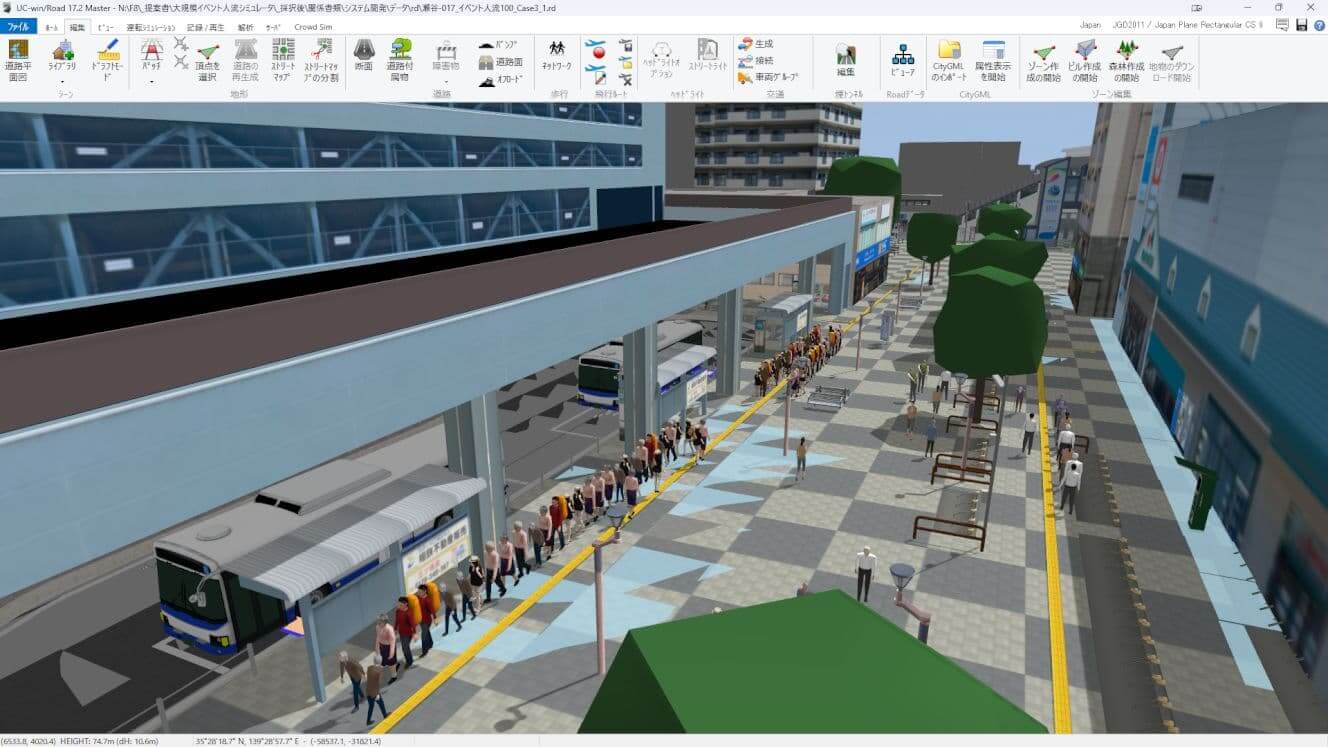Select the 頂点を選択 vertex tool
The height and width of the screenshot is (747, 1328).
tap(208, 60)
